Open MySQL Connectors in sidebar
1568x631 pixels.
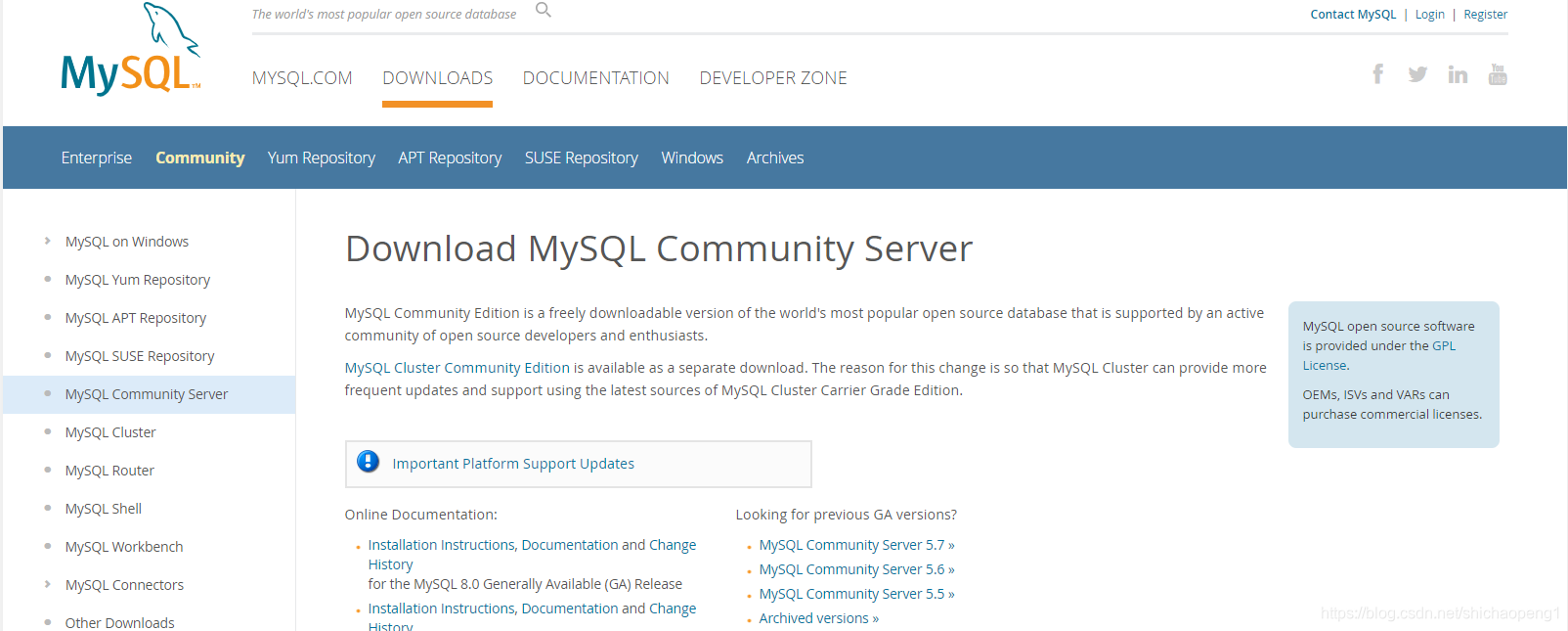pyautogui.click(x=124, y=585)
